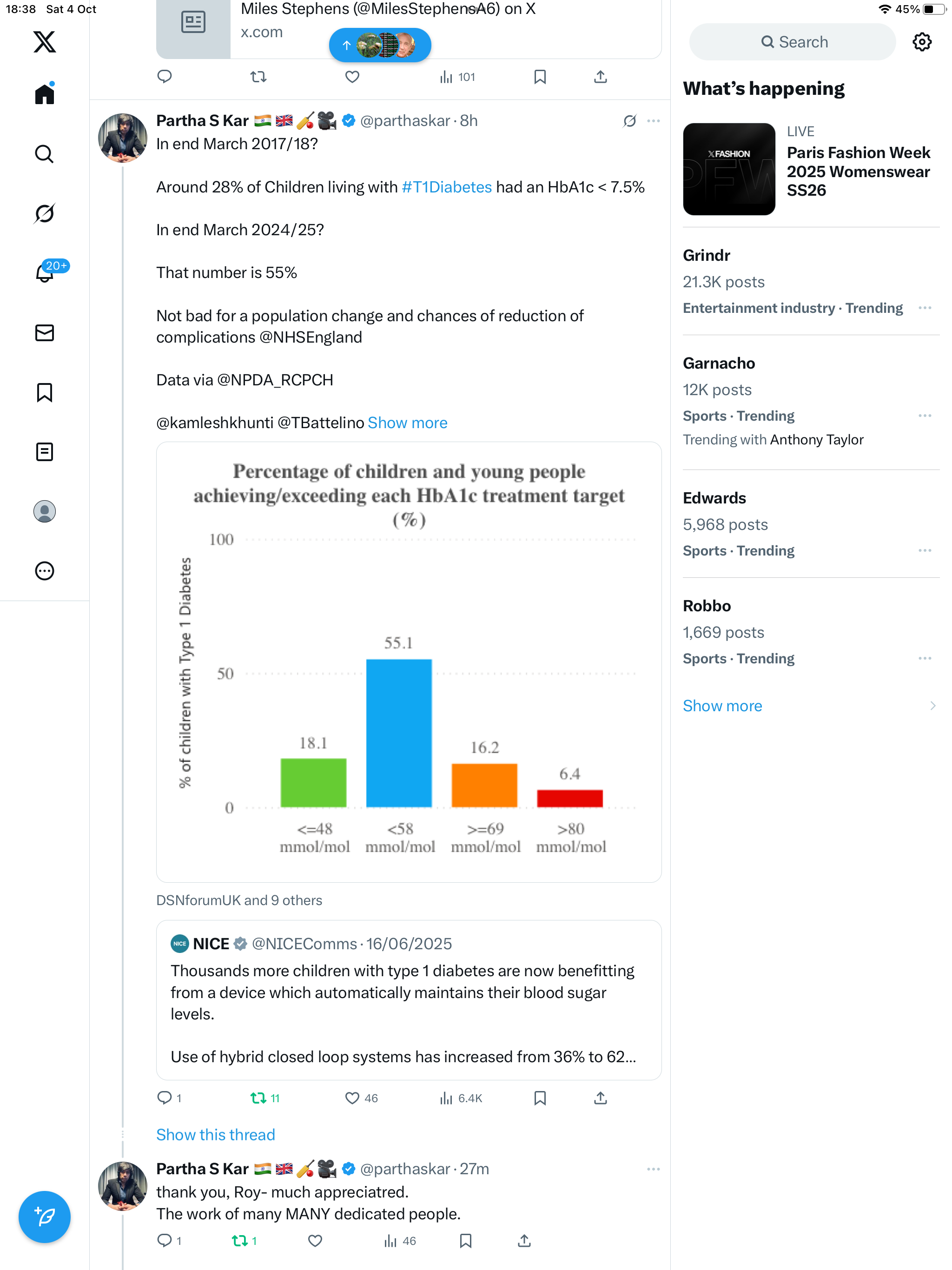This screenshot has width=952, height=1270.
Task: Tap the Search input field
Action: tap(793, 42)
